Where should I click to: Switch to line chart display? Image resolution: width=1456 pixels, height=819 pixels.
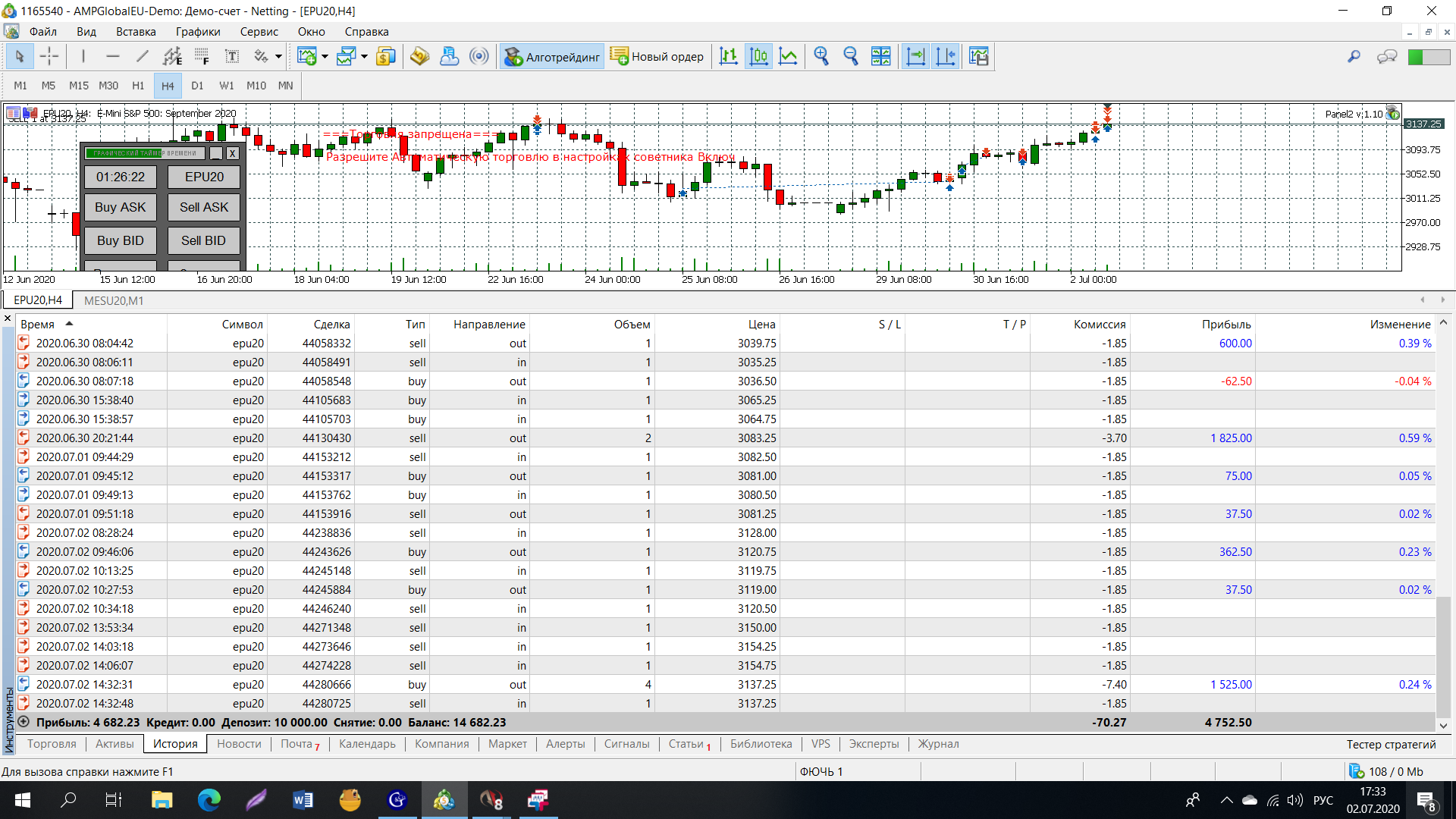coord(788,56)
